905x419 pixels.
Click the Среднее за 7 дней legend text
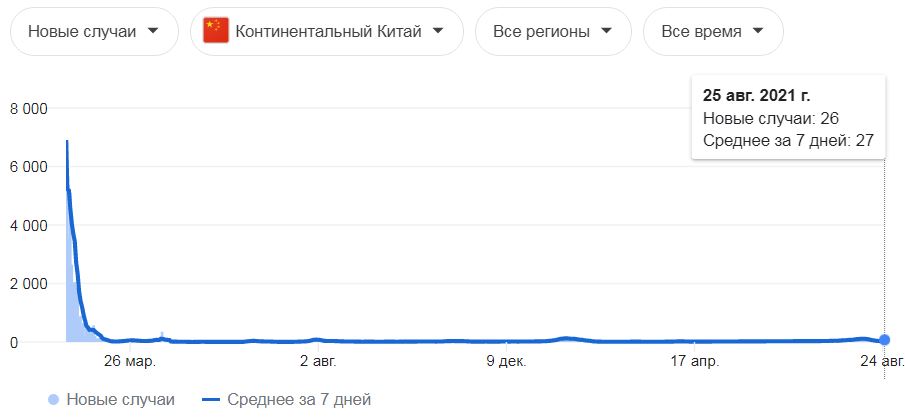click(299, 399)
